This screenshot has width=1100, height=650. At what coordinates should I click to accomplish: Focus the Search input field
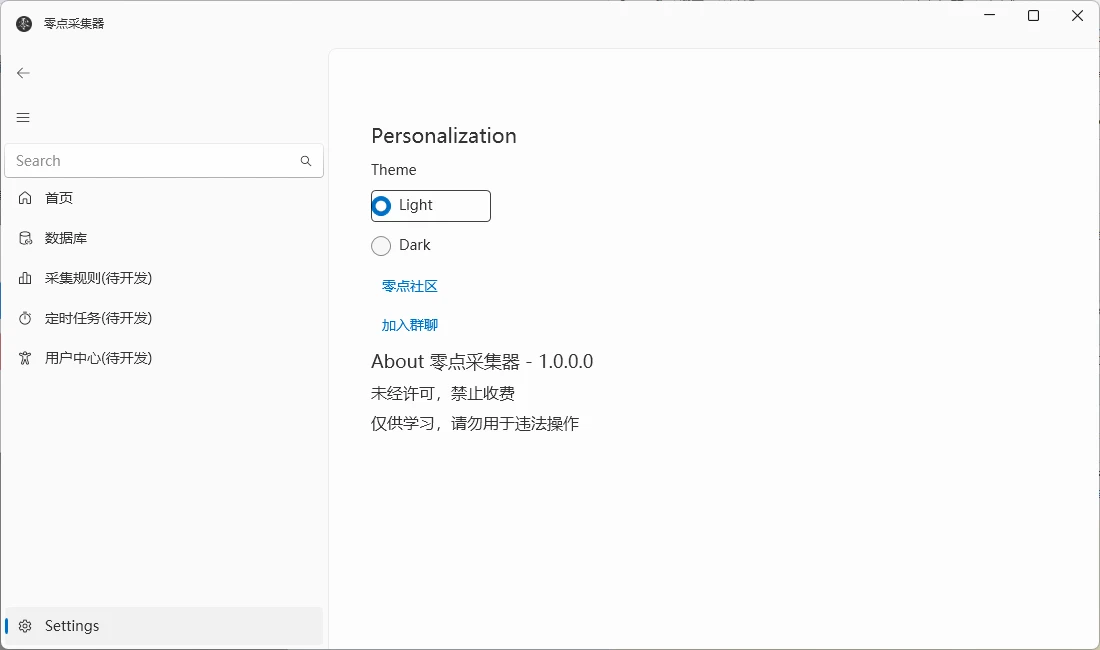tap(150, 161)
